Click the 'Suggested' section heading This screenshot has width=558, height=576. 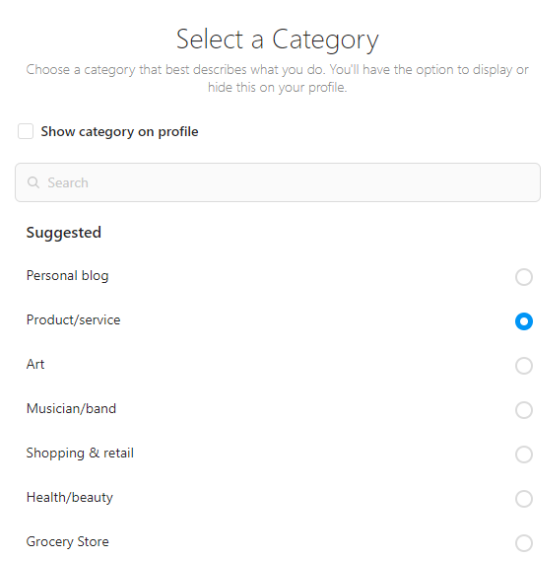pos(64,233)
